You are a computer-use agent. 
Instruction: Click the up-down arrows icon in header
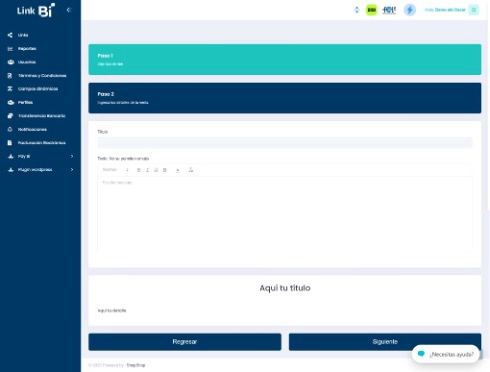[x=357, y=10]
